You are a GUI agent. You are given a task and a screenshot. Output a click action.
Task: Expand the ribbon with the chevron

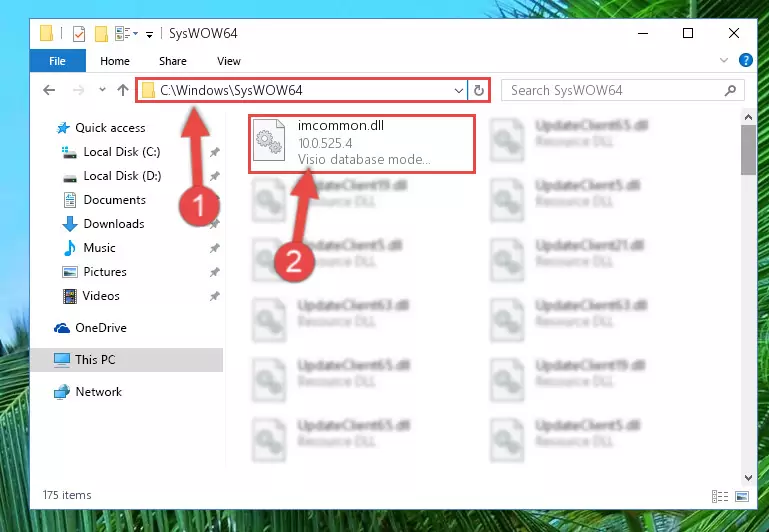click(723, 60)
